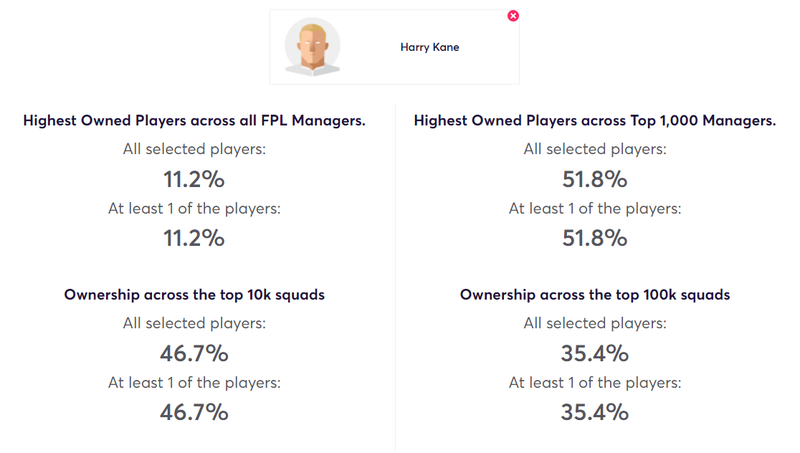This screenshot has width=800, height=453.
Task: Click 'Ownership across the top 10k squads' heading
Action: pyautogui.click(x=194, y=294)
